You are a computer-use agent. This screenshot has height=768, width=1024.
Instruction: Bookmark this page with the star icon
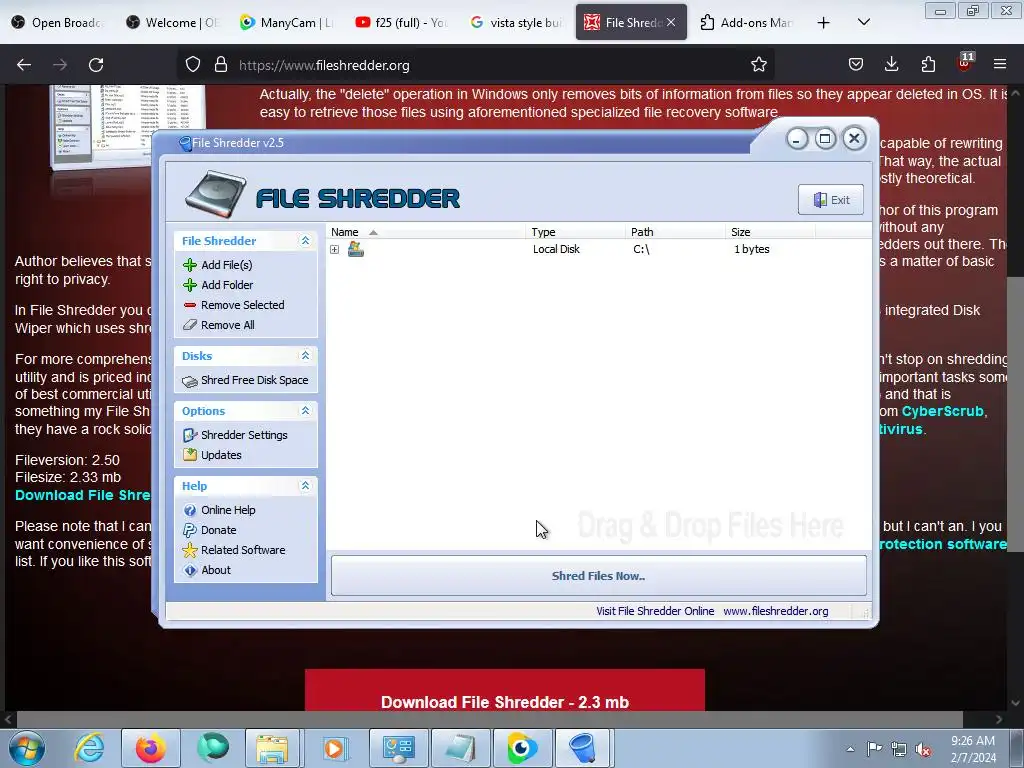point(759,65)
